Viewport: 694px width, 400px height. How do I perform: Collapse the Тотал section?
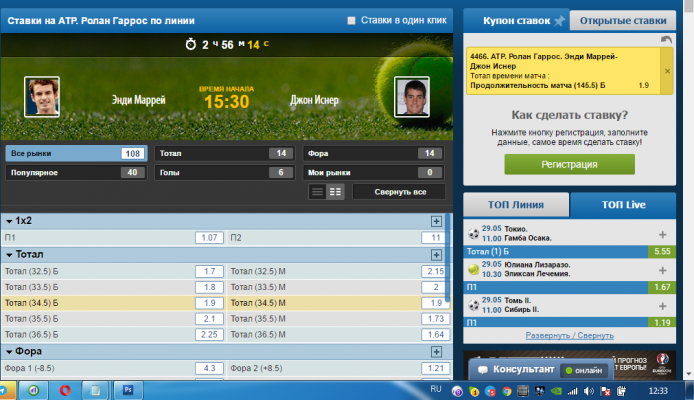point(9,255)
